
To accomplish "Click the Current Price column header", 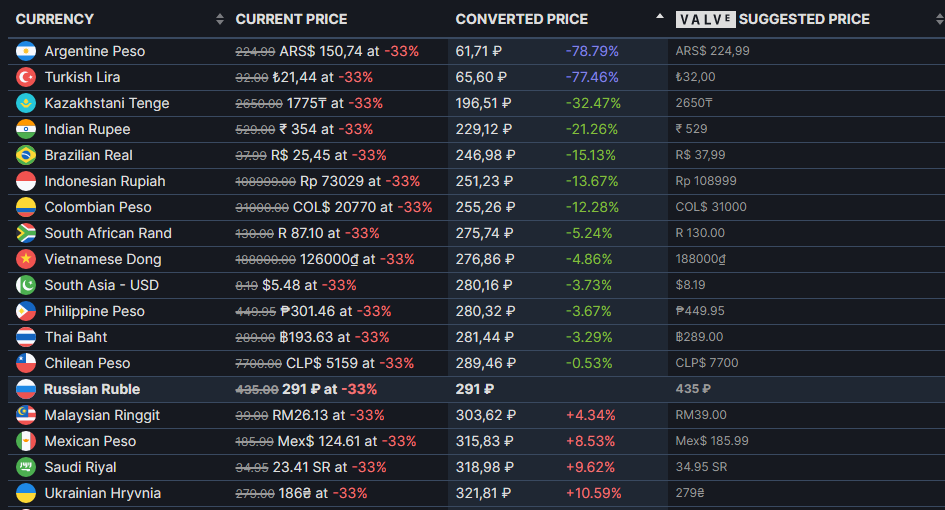I will [x=291, y=19].
